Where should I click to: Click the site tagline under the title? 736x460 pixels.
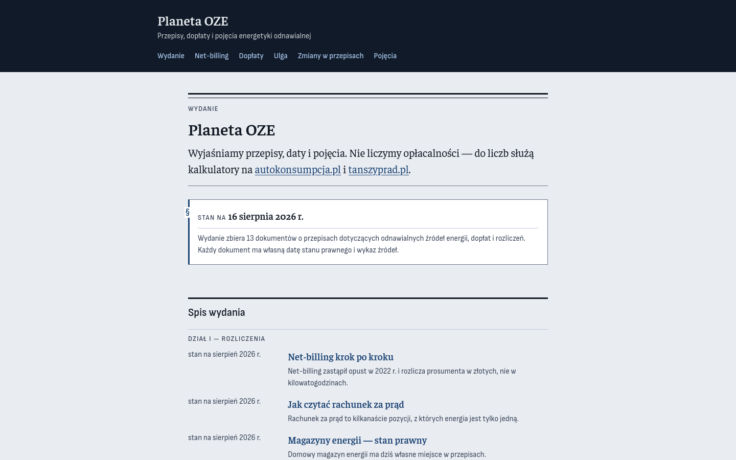pos(234,36)
